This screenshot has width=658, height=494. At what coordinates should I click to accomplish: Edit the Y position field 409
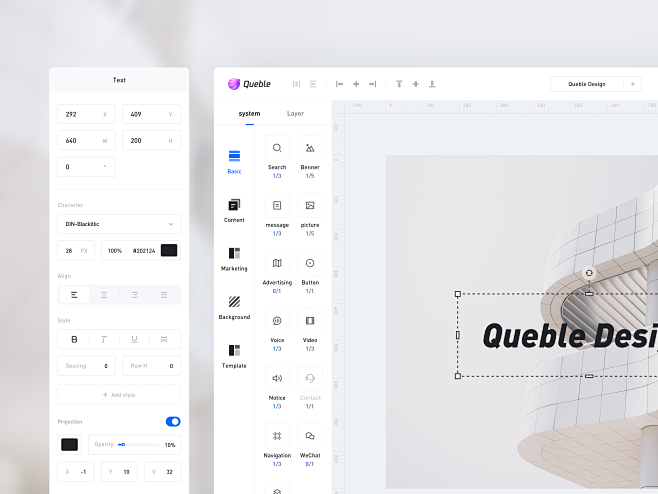(x=151, y=114)
